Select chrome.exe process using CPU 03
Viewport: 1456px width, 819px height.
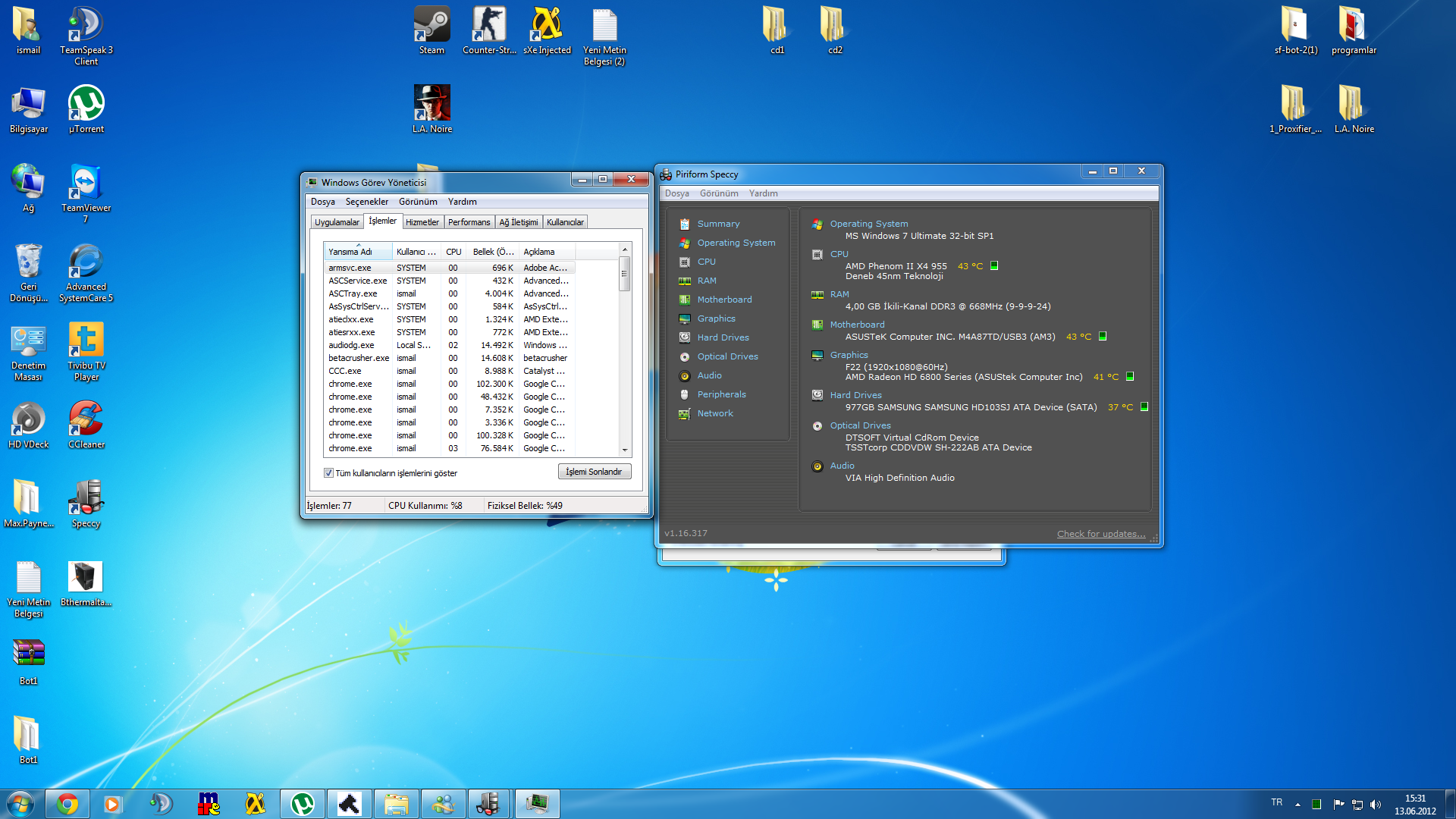351,447
